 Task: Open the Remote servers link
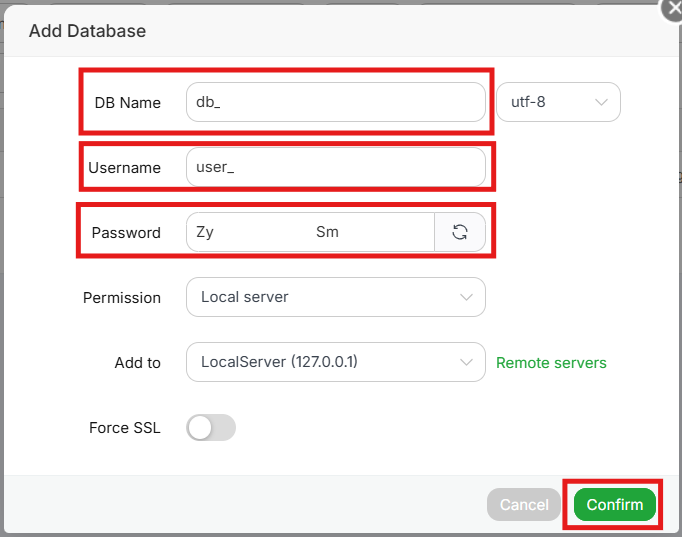pos(551,362)
